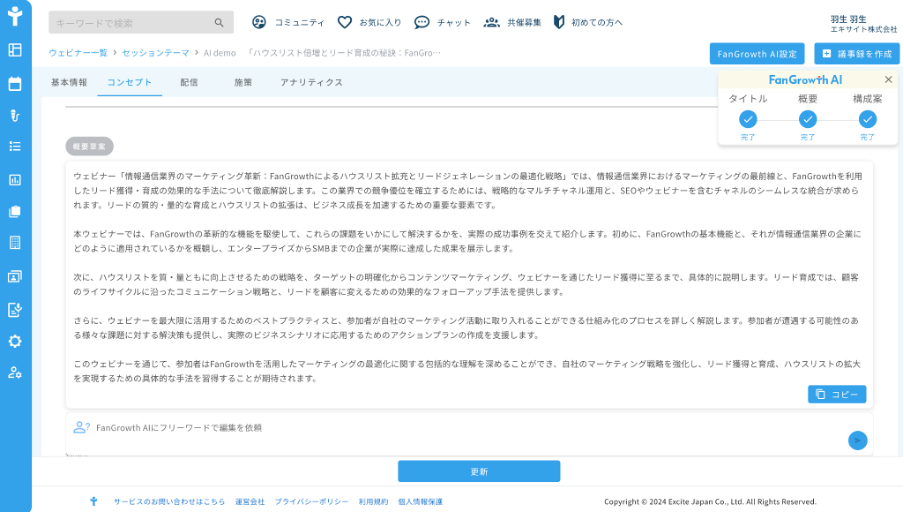Go to ウェビナー一覧 breadcrumb link
The image size is (904, 512).
tap(78, 52)
